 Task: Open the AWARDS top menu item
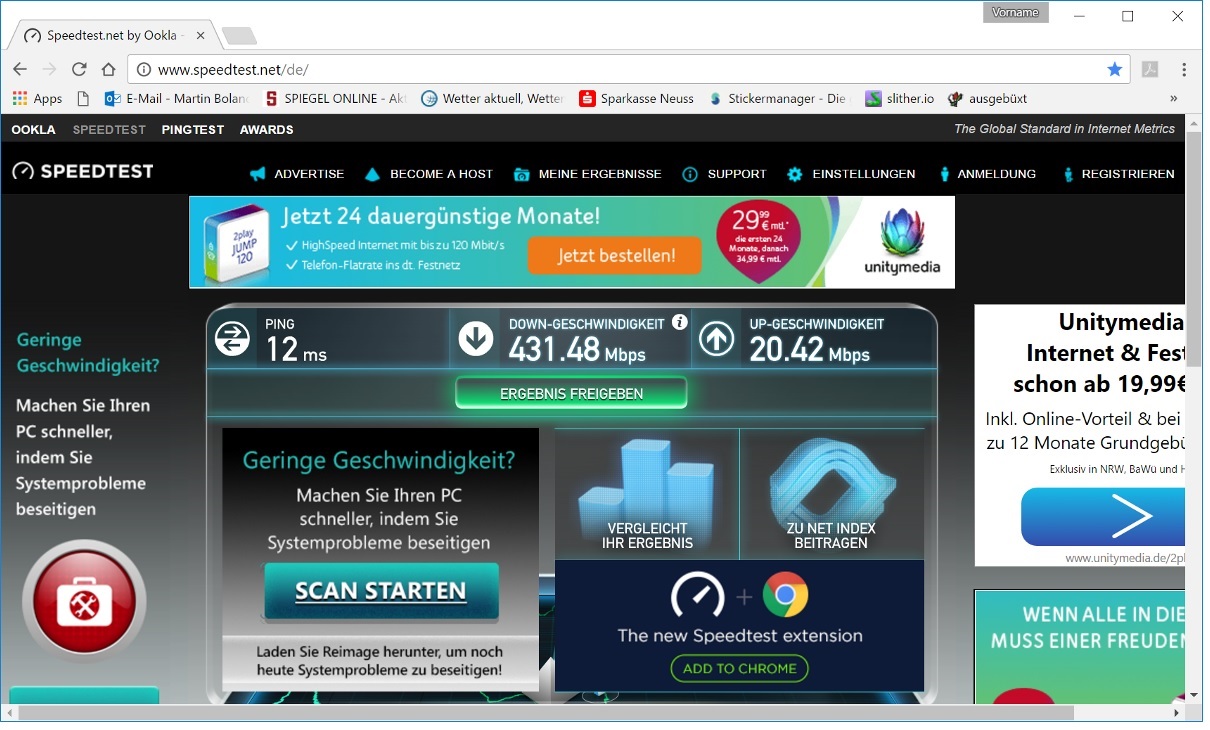point(266,129)
